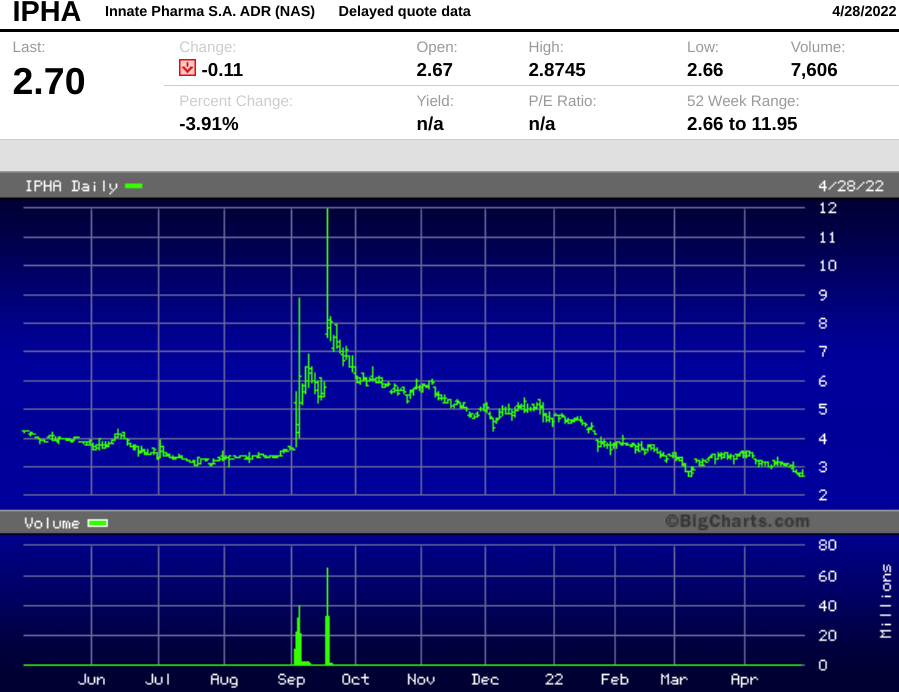The height and width of the screenshot is (692, 899).
Task: Click the low price 2.66
Action: tap(705, 70)
